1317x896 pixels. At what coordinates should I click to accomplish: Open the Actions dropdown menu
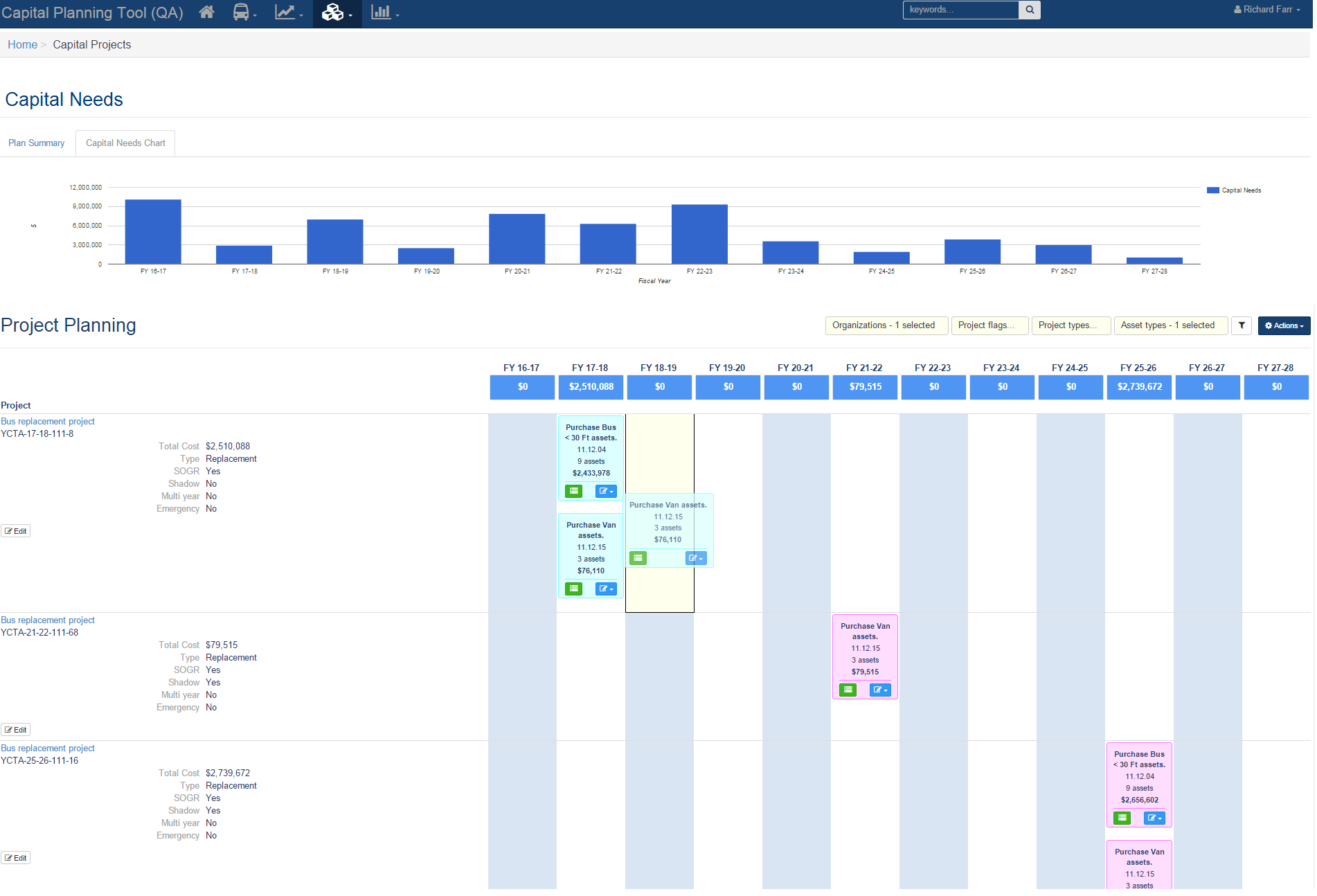coord(1284,325)
